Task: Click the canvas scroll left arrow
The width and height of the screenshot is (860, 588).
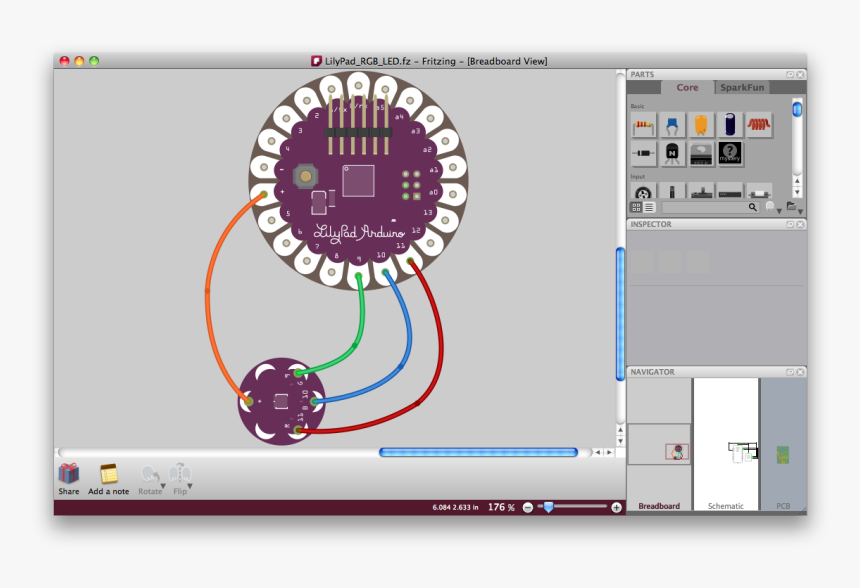Action: pyautogui.click(x=598, y=453)
